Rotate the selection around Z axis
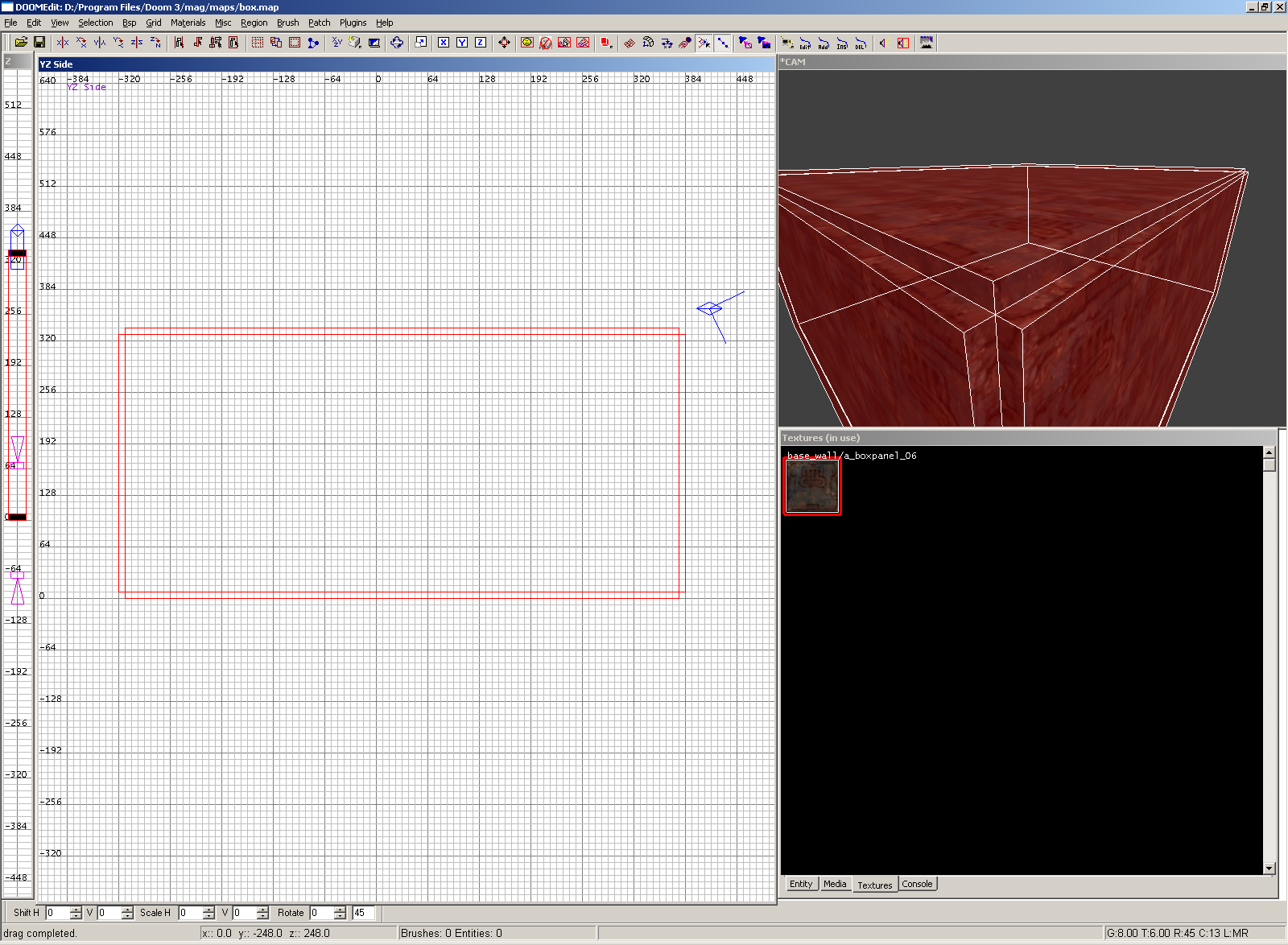This screenshot has height=945, width=1288. (x=155, y=43)
